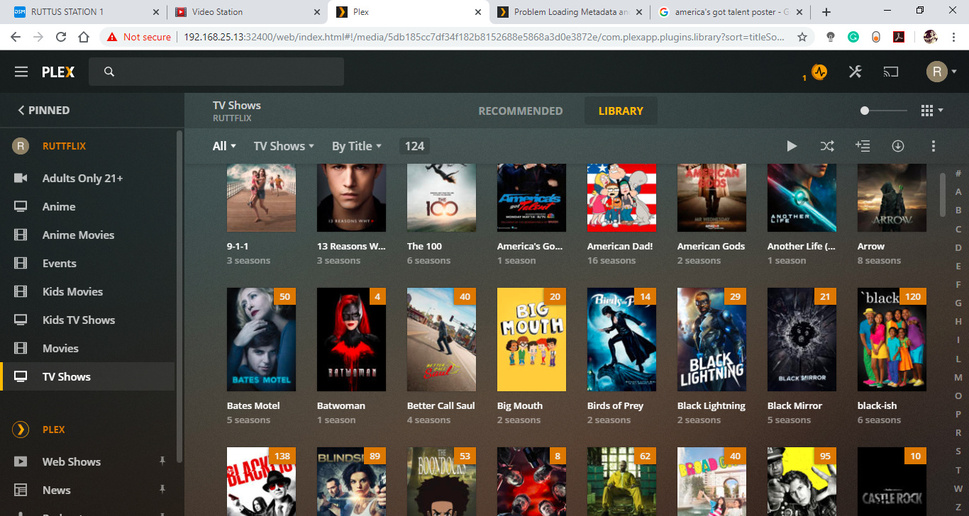
Task: Shuffle the TV Shows library
Action: click(x=827, y=146)
